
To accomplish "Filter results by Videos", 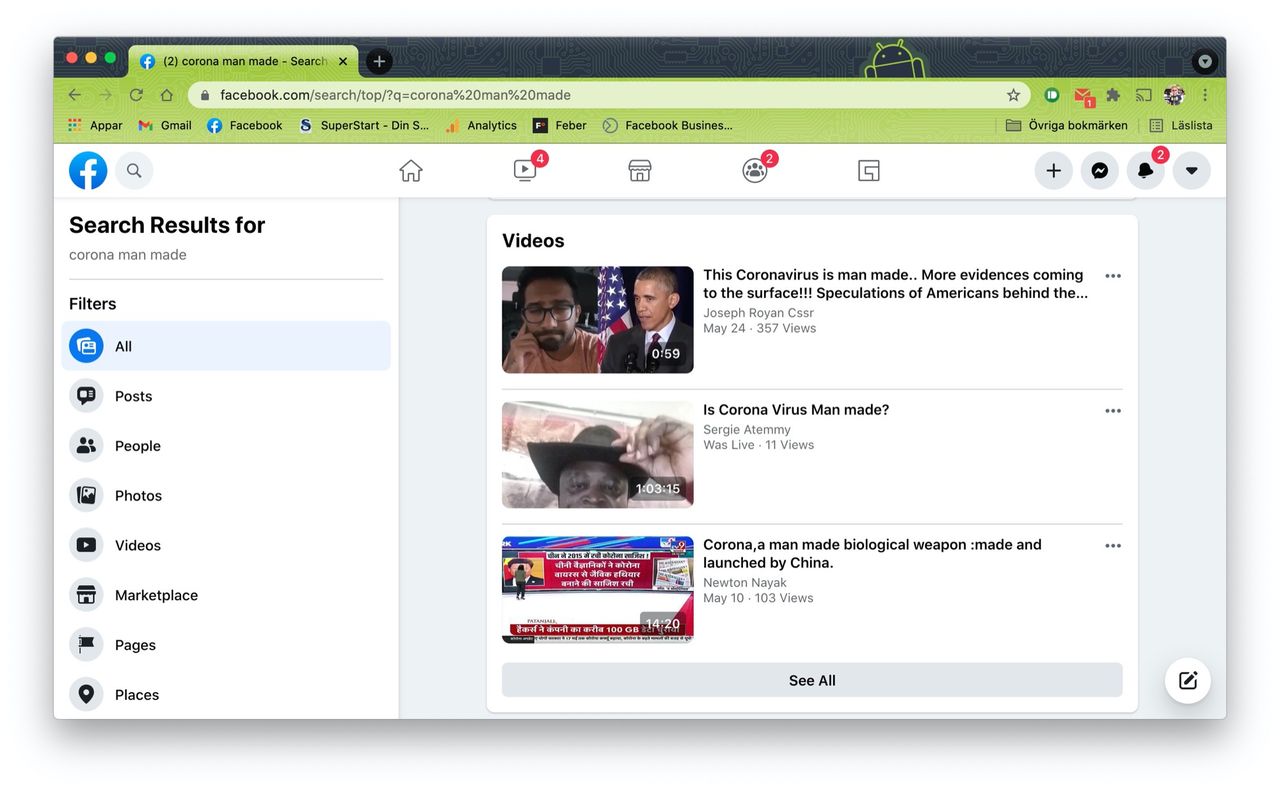I will click(x=226, y=545).
